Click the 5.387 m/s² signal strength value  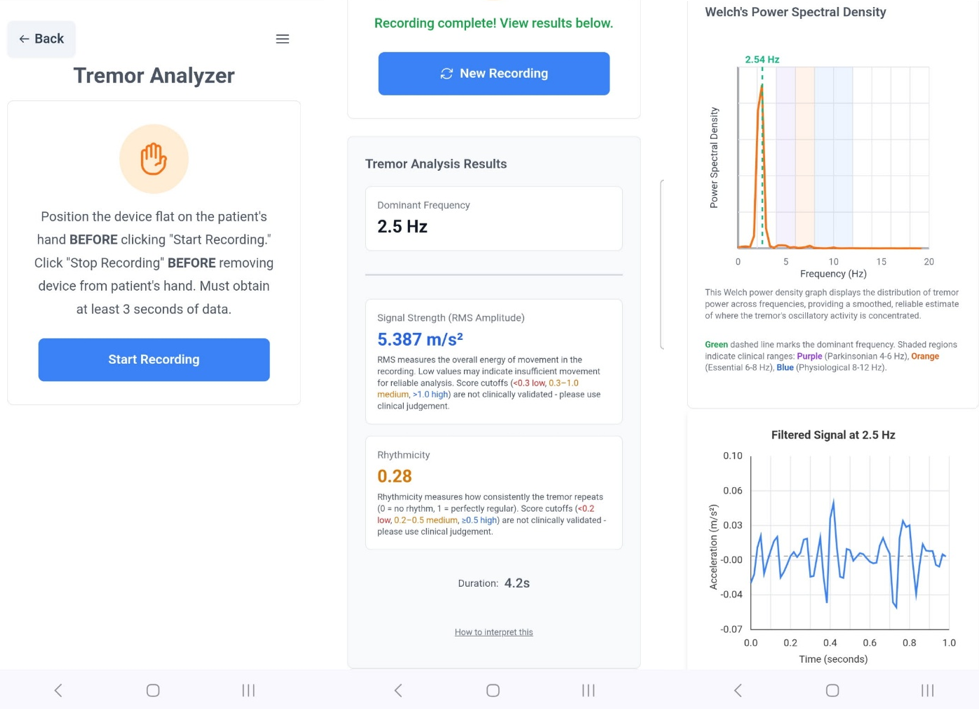(x=420, y=339)
